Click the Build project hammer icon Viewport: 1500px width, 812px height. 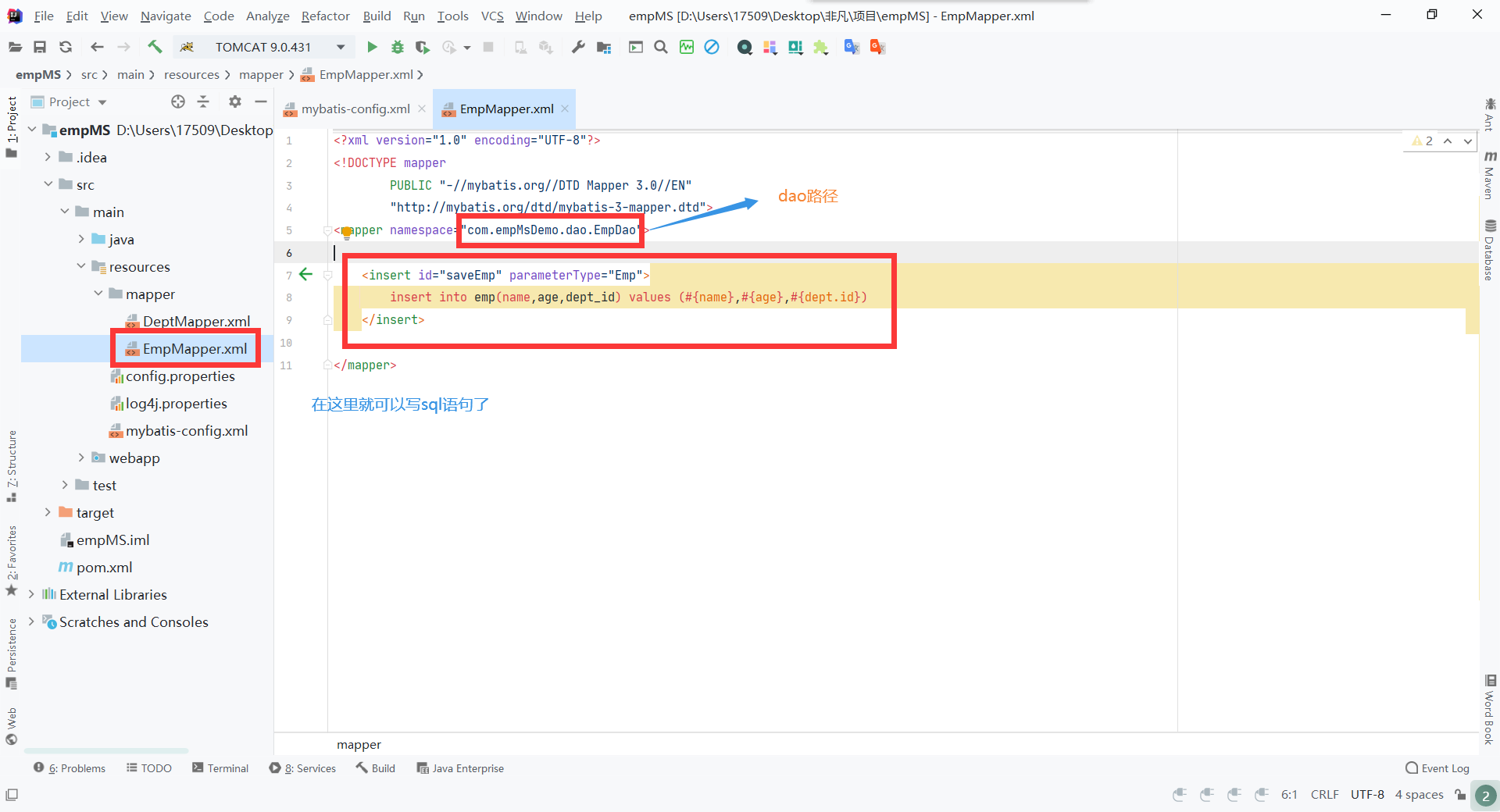[x=155, y=48]
